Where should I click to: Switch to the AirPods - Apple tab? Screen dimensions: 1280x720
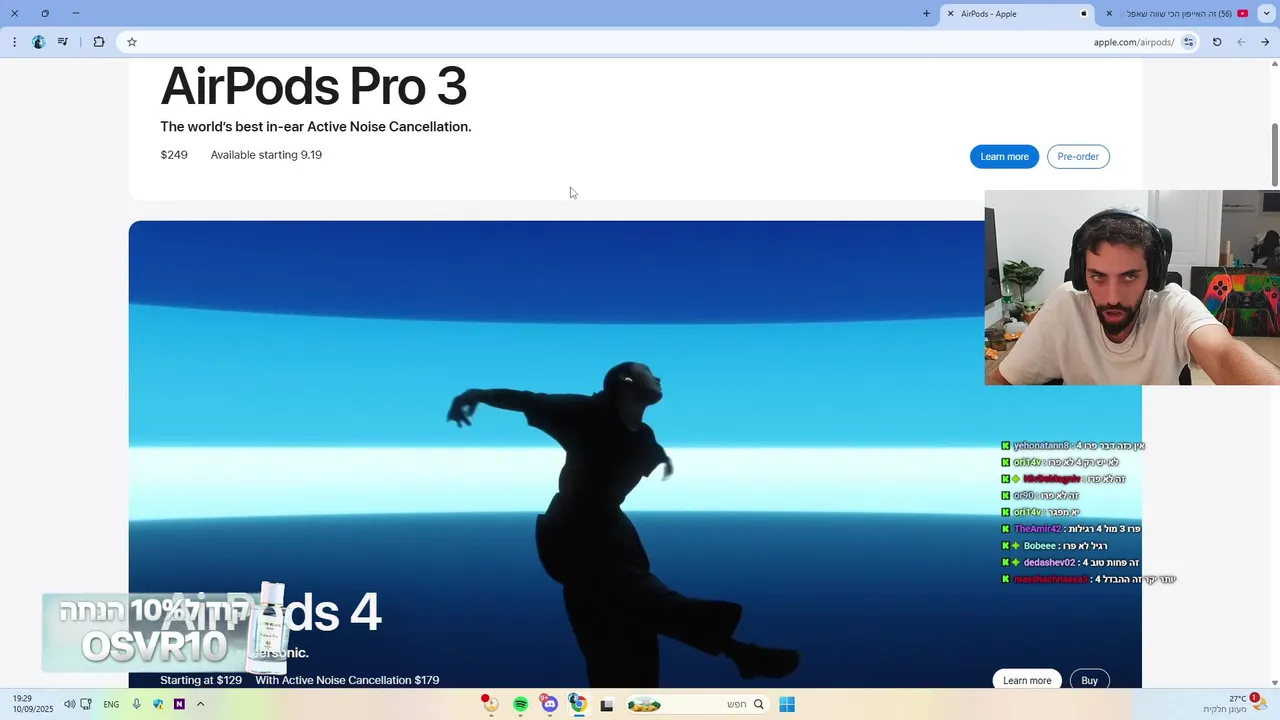(x=1017, y=14)
